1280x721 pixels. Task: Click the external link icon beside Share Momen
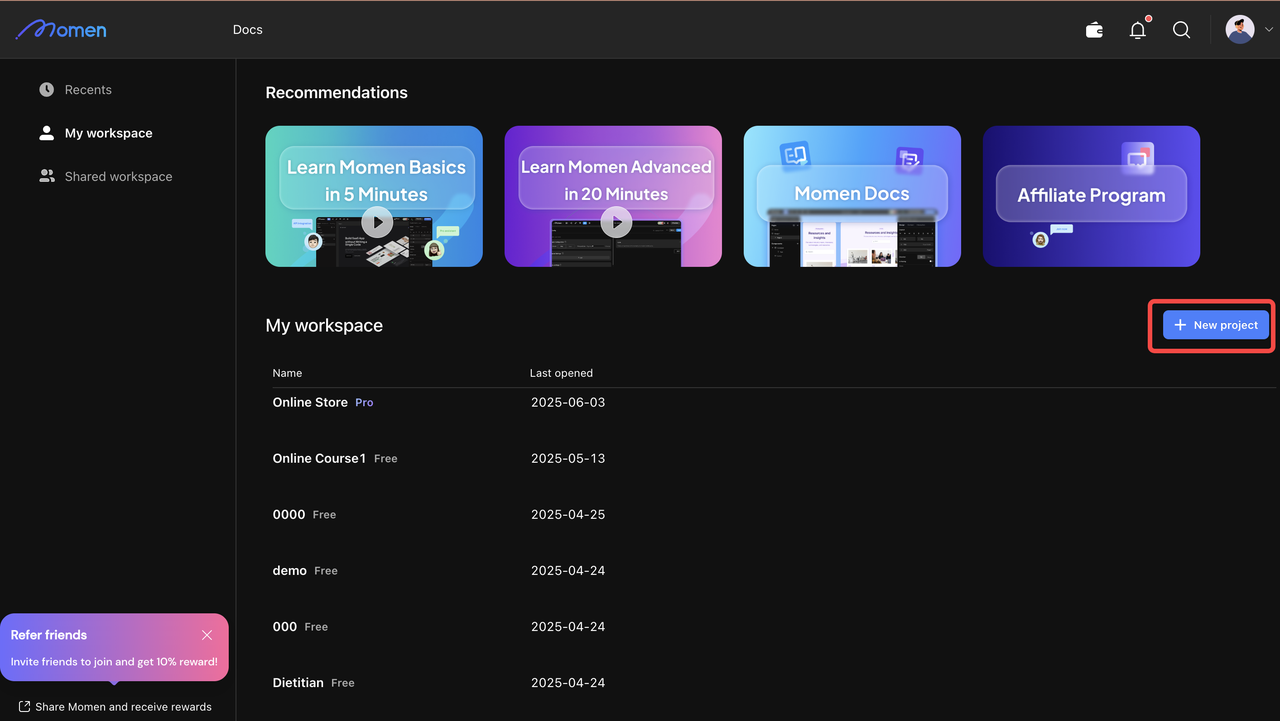pos(25,707)
